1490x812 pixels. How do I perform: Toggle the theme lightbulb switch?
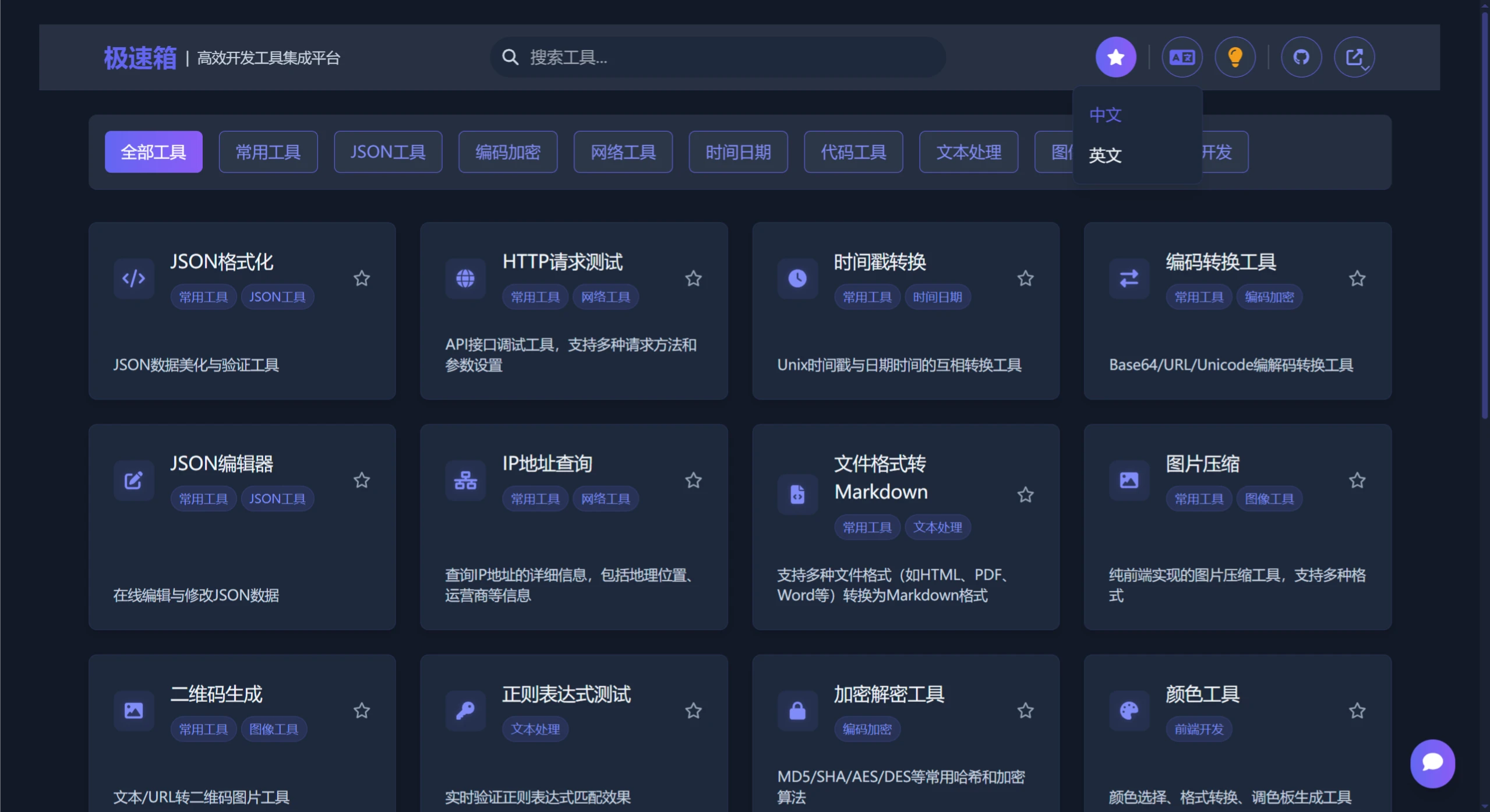click(1235, 57)
